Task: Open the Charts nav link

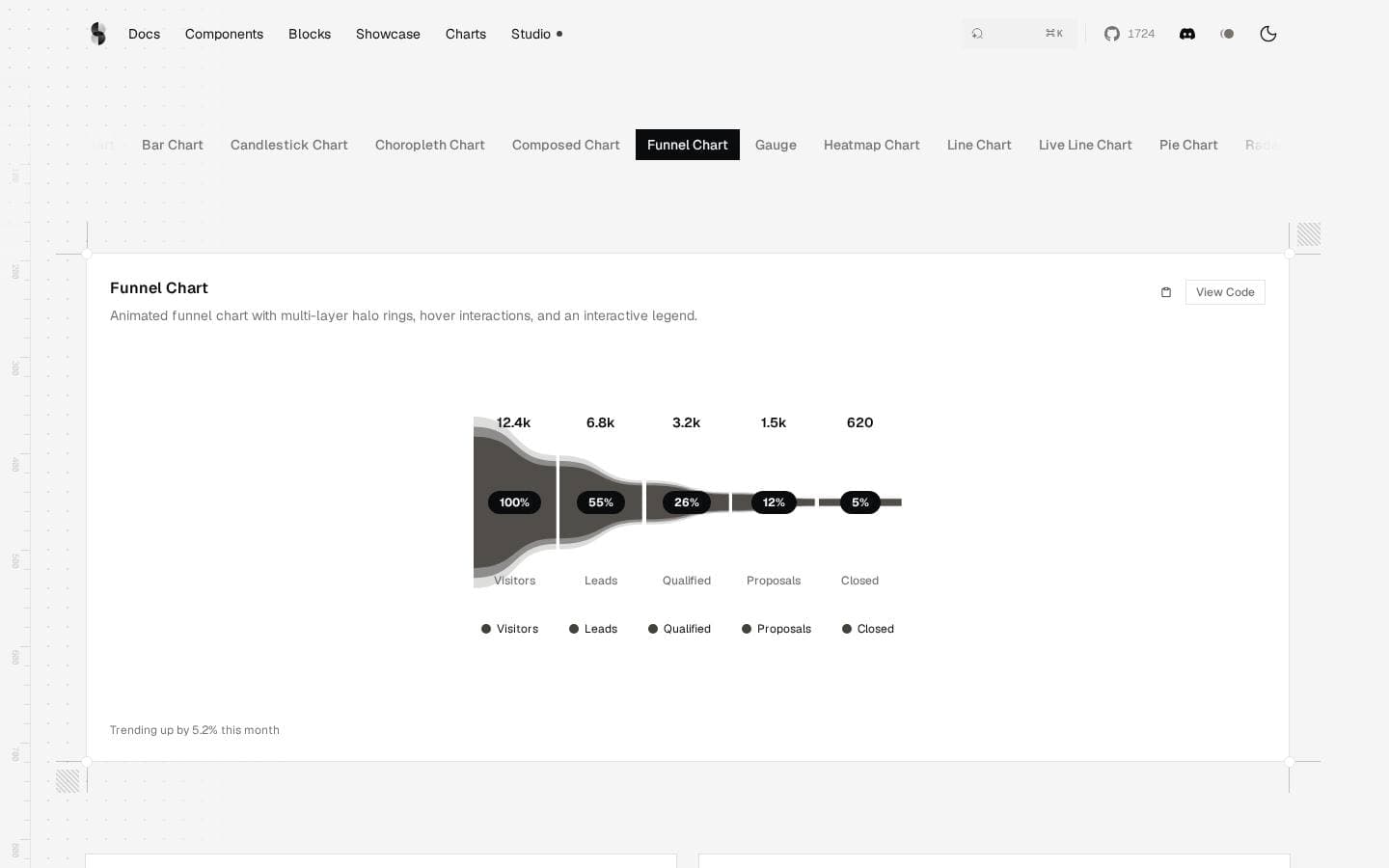Action: click(x=466, y=34)
